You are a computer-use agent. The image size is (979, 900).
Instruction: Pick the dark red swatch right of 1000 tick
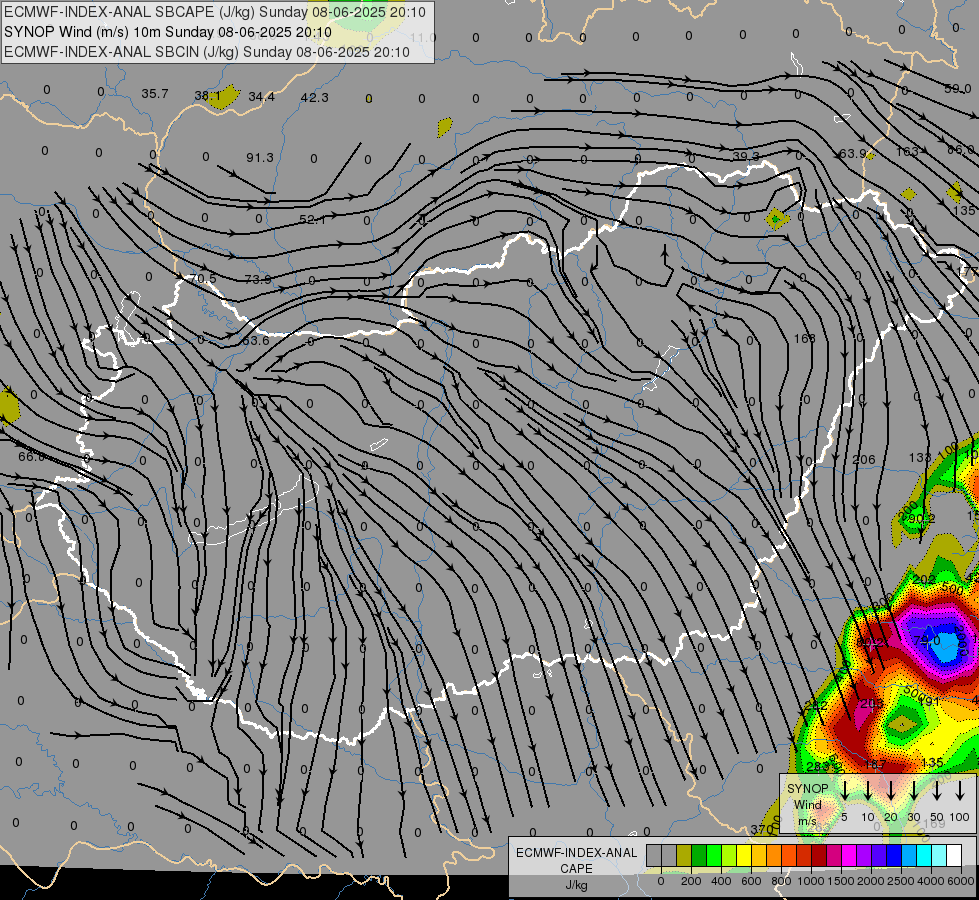pyautogui.click(x=819, y=855)
